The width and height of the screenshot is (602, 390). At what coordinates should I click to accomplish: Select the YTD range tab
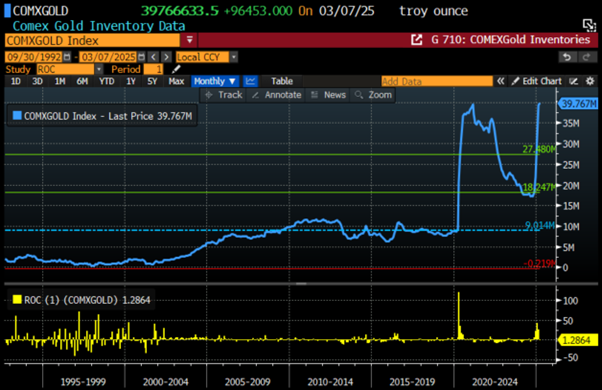pos(106,81)
